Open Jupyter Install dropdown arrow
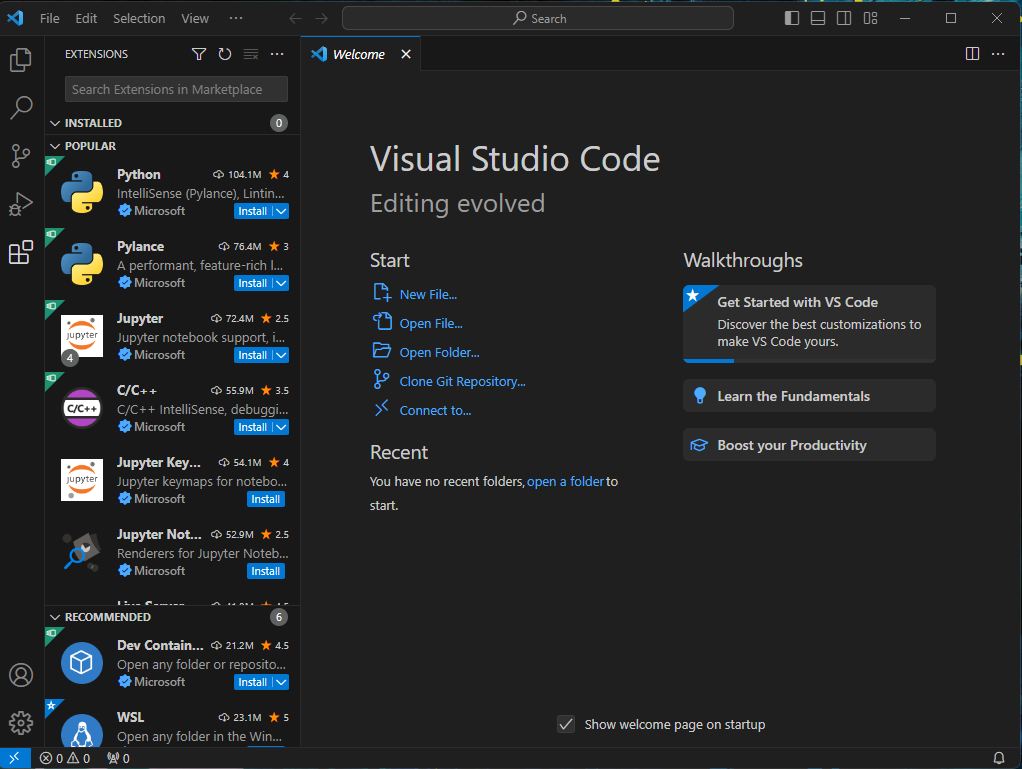 (x=281, y=355)
